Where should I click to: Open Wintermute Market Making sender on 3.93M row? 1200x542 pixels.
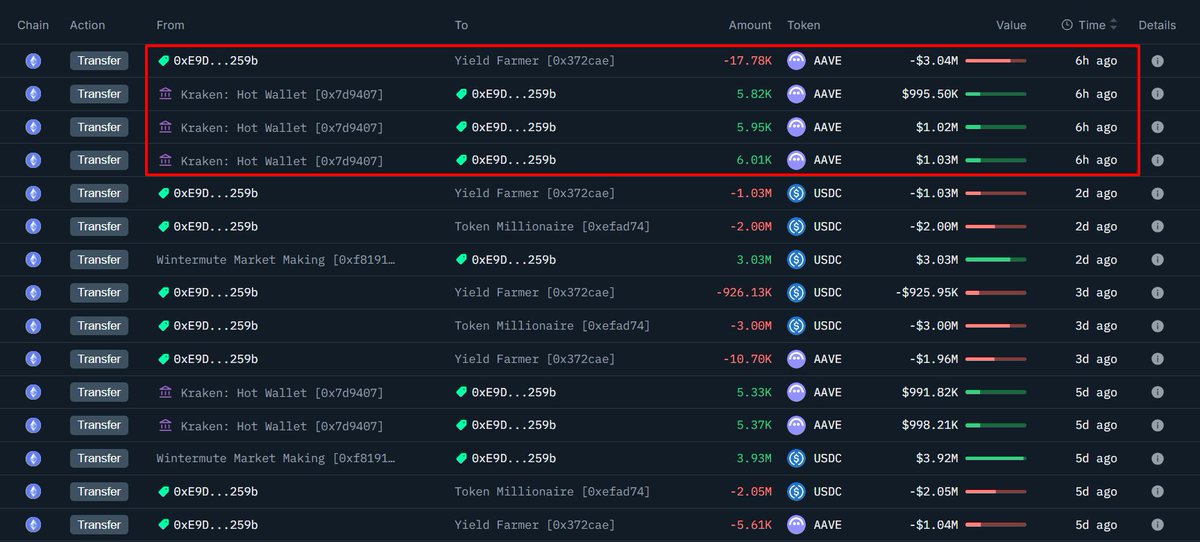click(x=276, y=458)
